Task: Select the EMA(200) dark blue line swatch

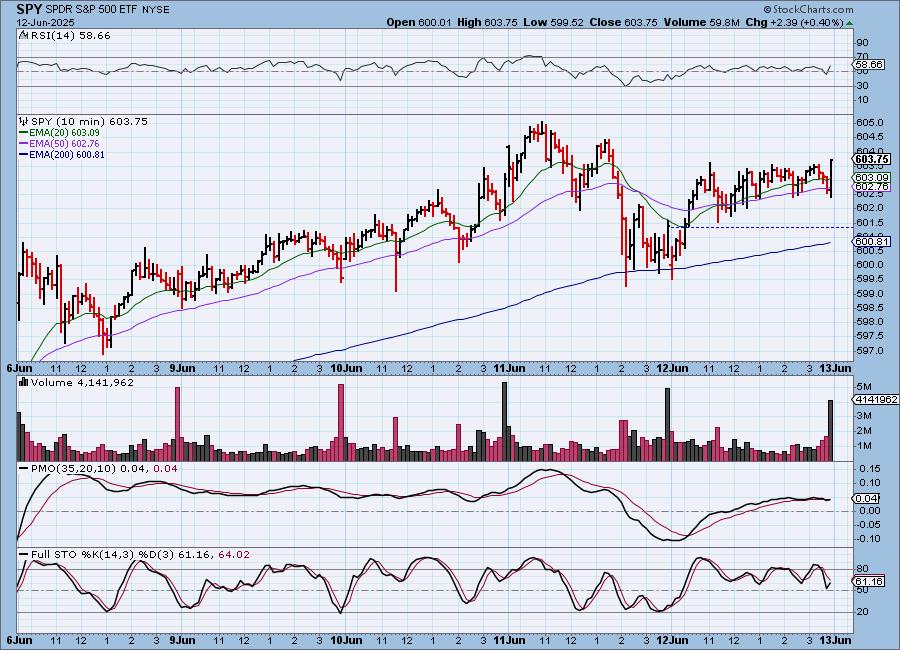Action: 24,154
